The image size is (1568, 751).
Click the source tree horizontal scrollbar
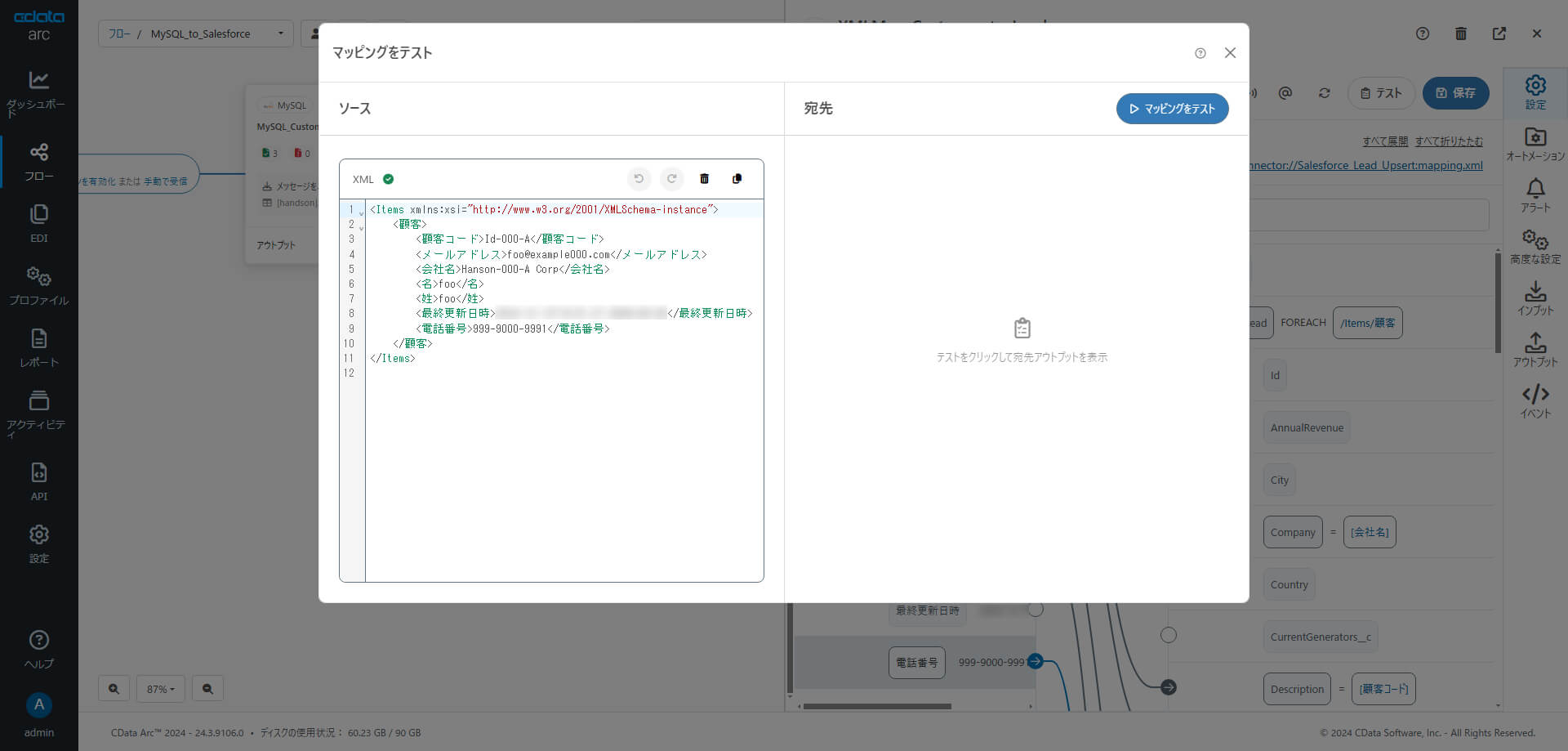(x=877, y=706)
